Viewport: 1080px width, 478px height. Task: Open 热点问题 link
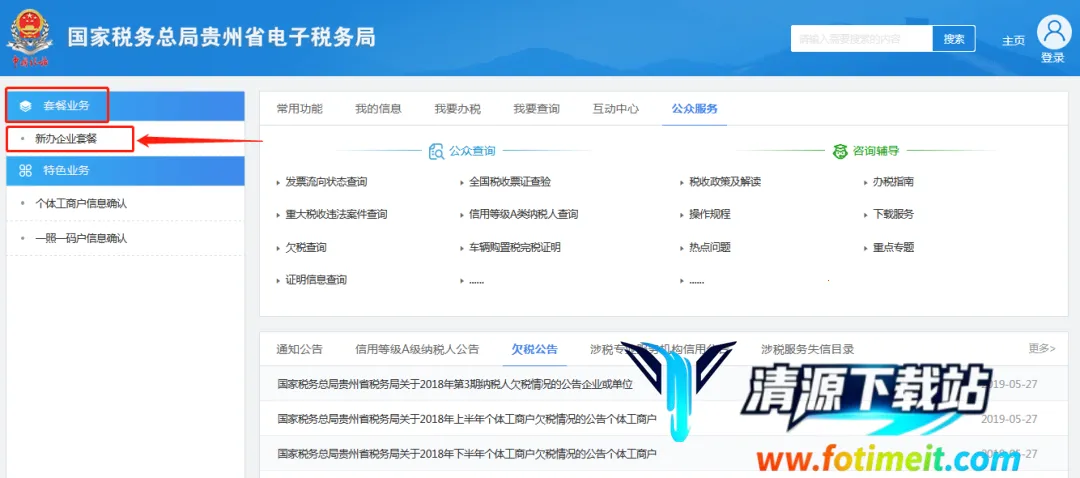pos(709,247)
